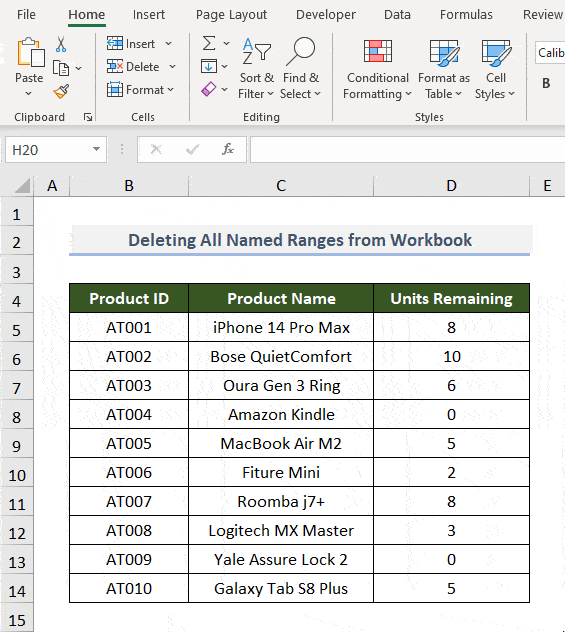The width and height of the screenshot is (565, 632).
Task: Click inside the formula bar input
Action: pos(407,150)
